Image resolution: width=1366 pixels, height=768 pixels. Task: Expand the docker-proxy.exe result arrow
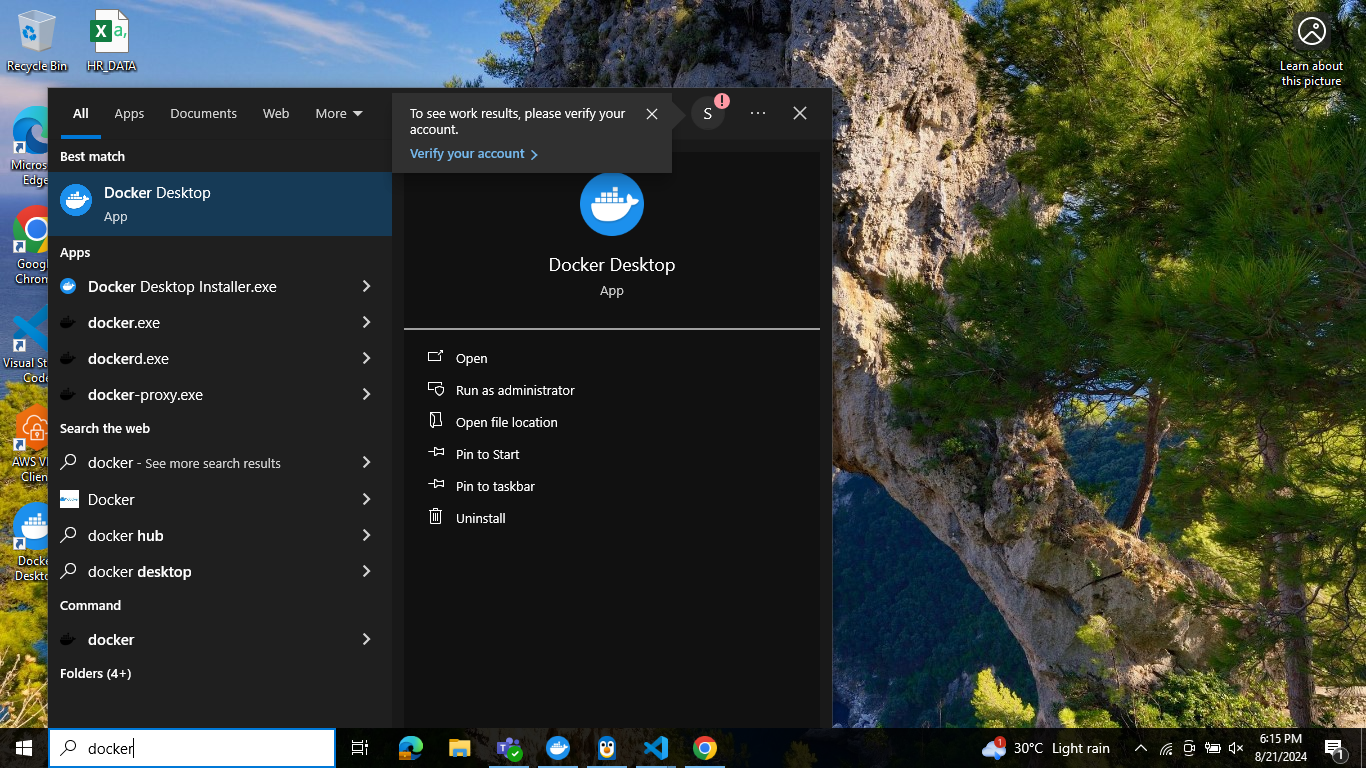click(366, 394)
